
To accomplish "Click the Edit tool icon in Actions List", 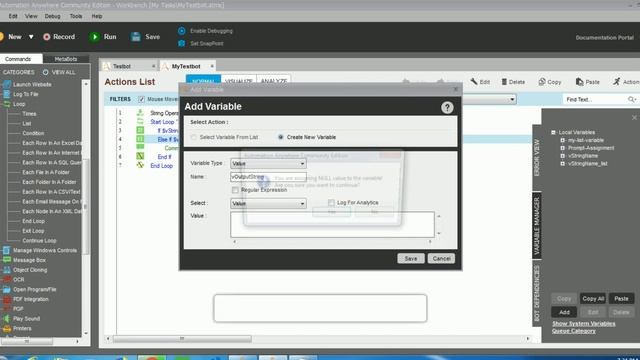I will click(473, 82).
